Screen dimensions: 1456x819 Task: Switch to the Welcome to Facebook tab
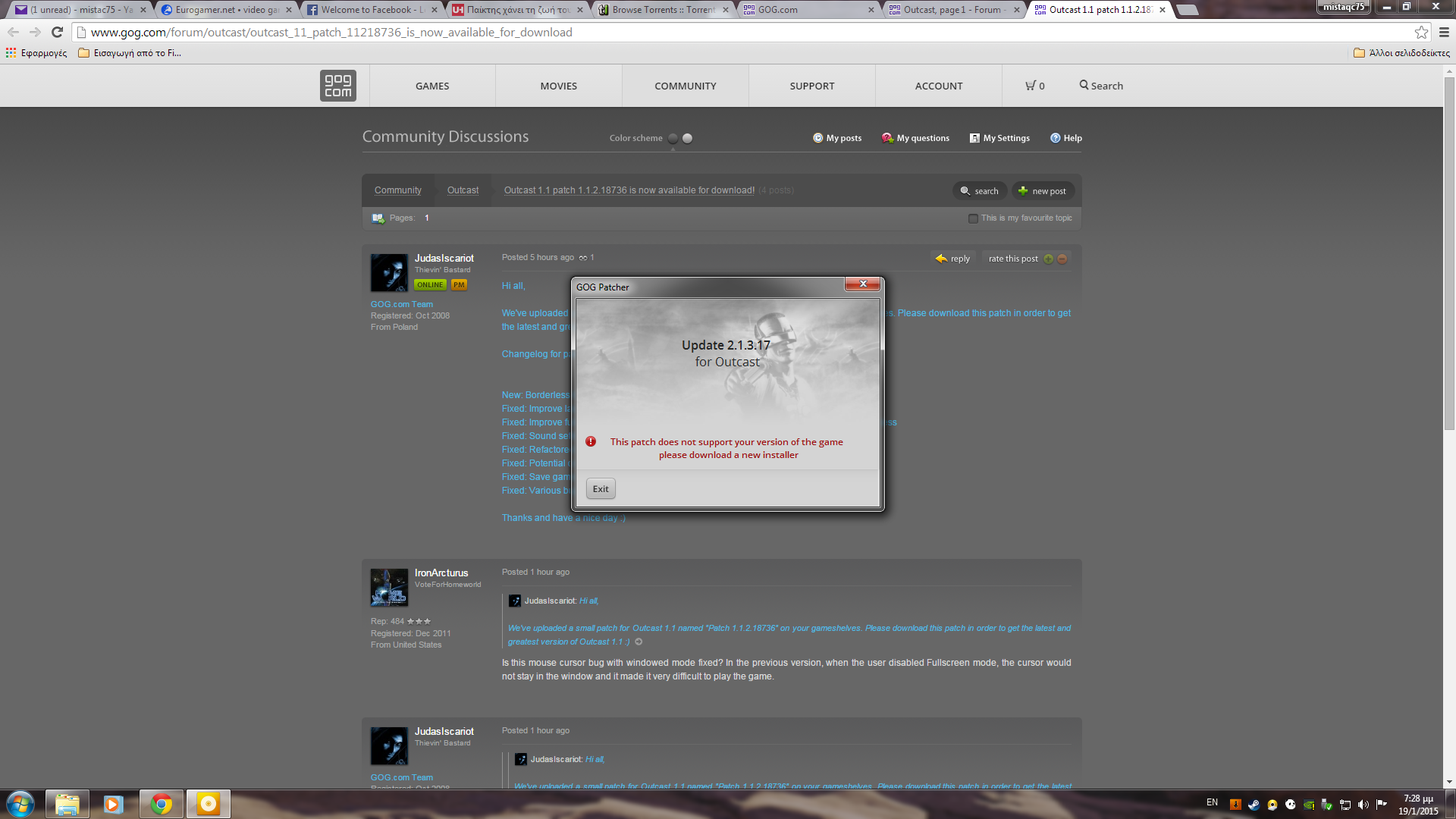click(x=371, y=10)
